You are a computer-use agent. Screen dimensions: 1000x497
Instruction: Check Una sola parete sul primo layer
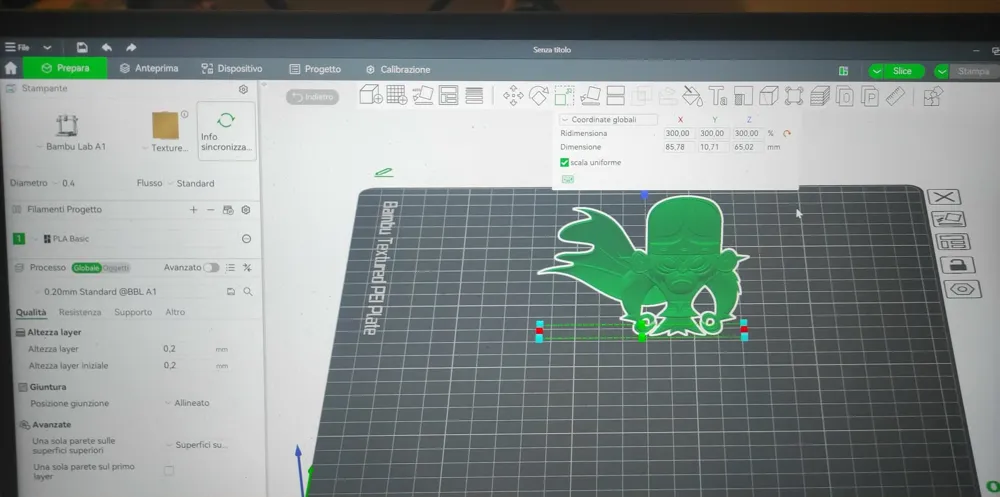169,471
